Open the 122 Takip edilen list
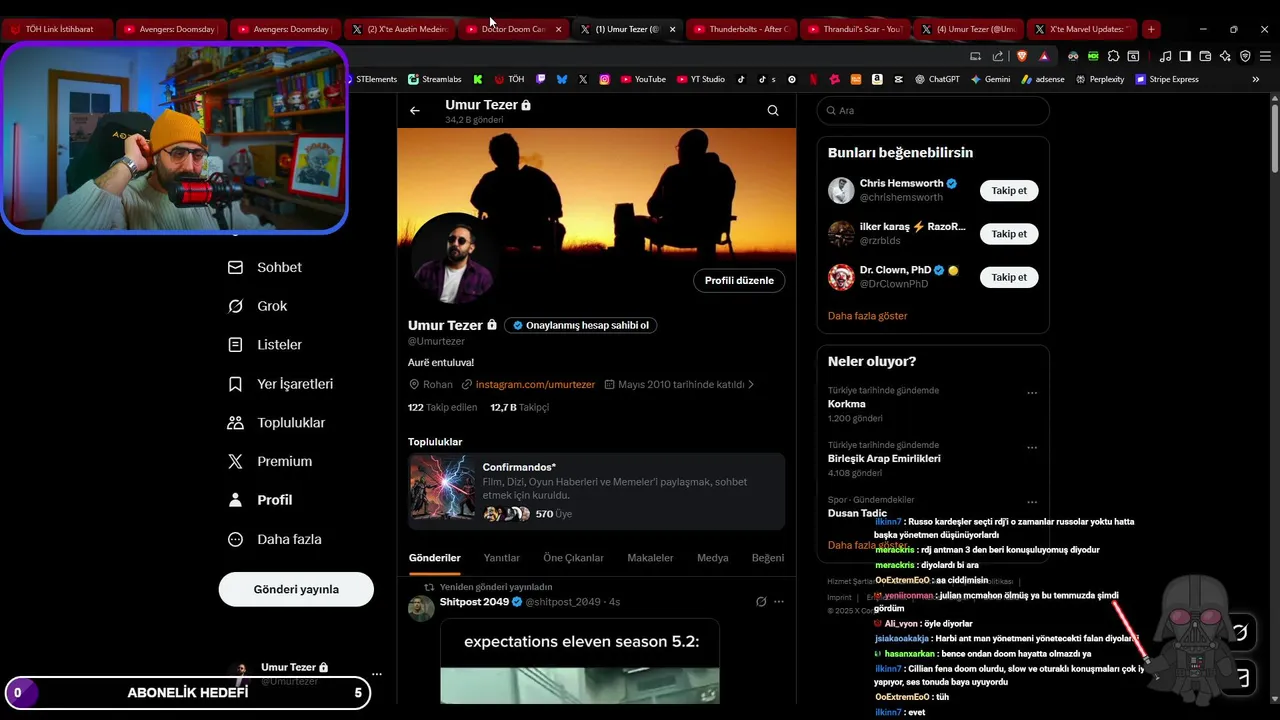 click(x=443, y=407)
